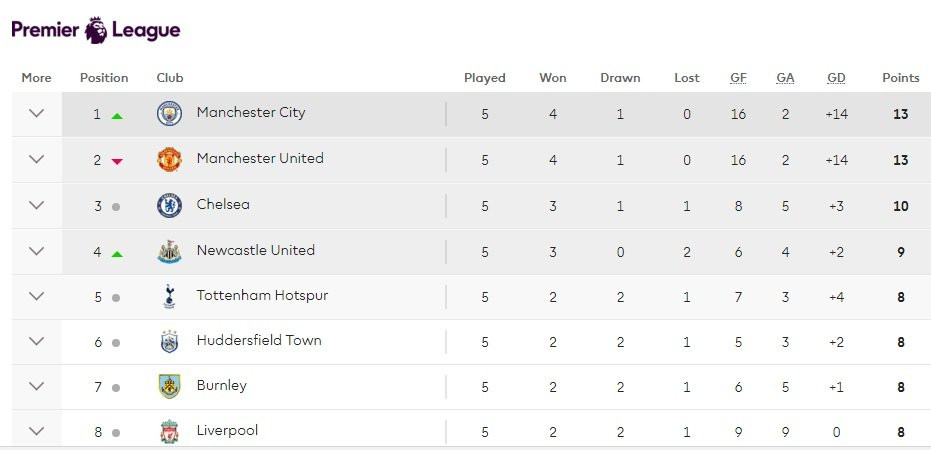Click the Chelsea club crest
This screenshot has height=450, width=931.
[169, 205]
